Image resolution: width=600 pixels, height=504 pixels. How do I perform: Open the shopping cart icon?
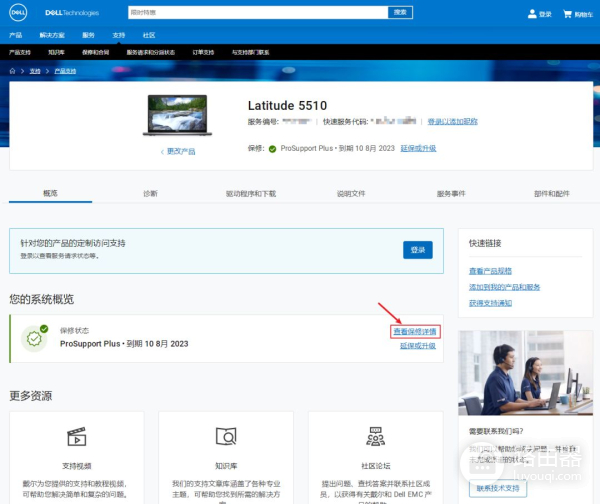[x=568, y=14]
